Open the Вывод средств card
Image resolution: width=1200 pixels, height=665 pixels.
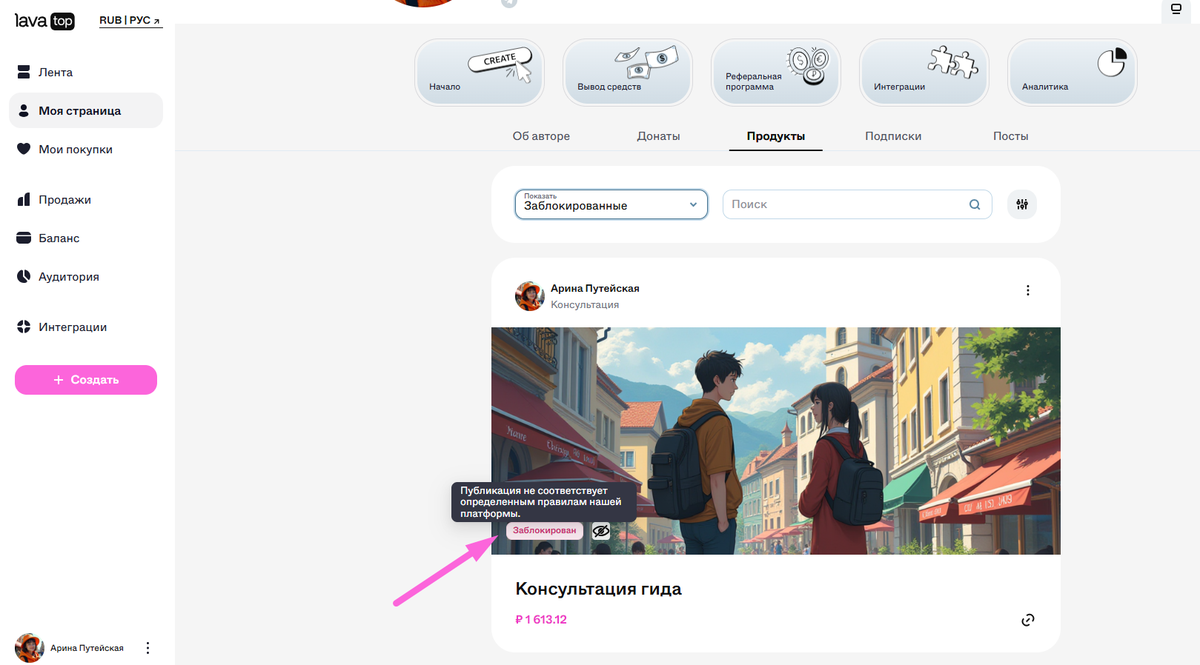(627, 72)
